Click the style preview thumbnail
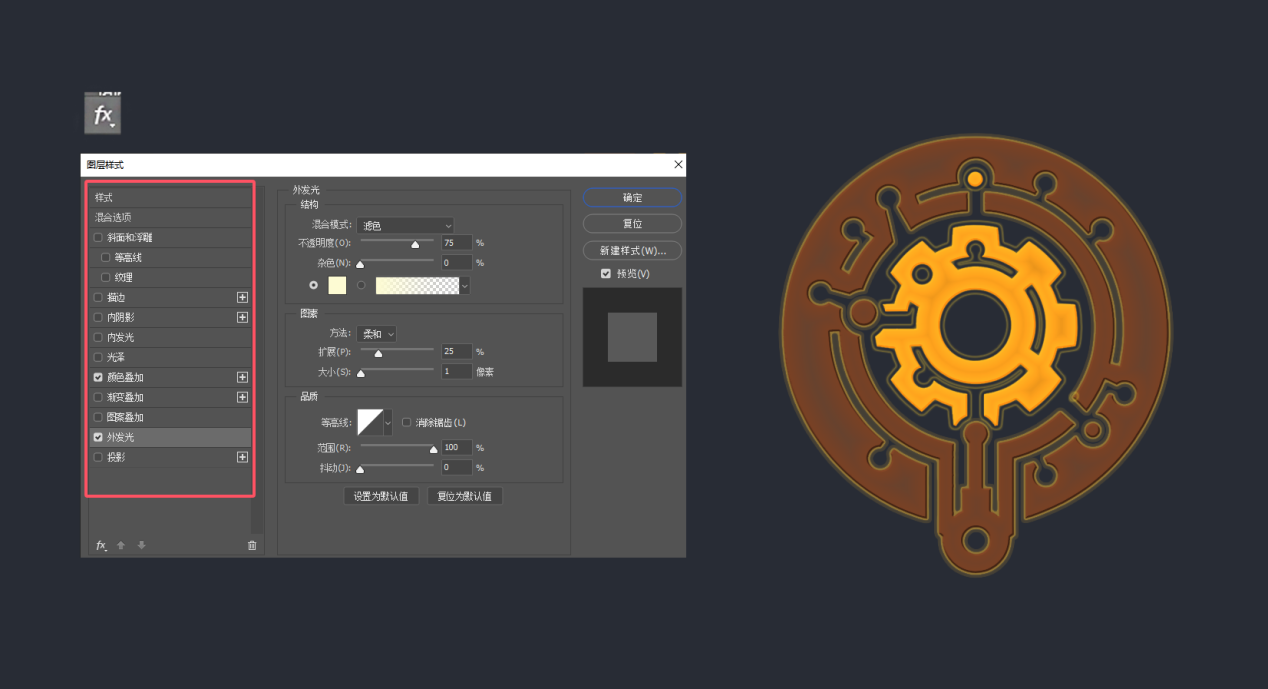1268x689 pixels. coord(632,337)
